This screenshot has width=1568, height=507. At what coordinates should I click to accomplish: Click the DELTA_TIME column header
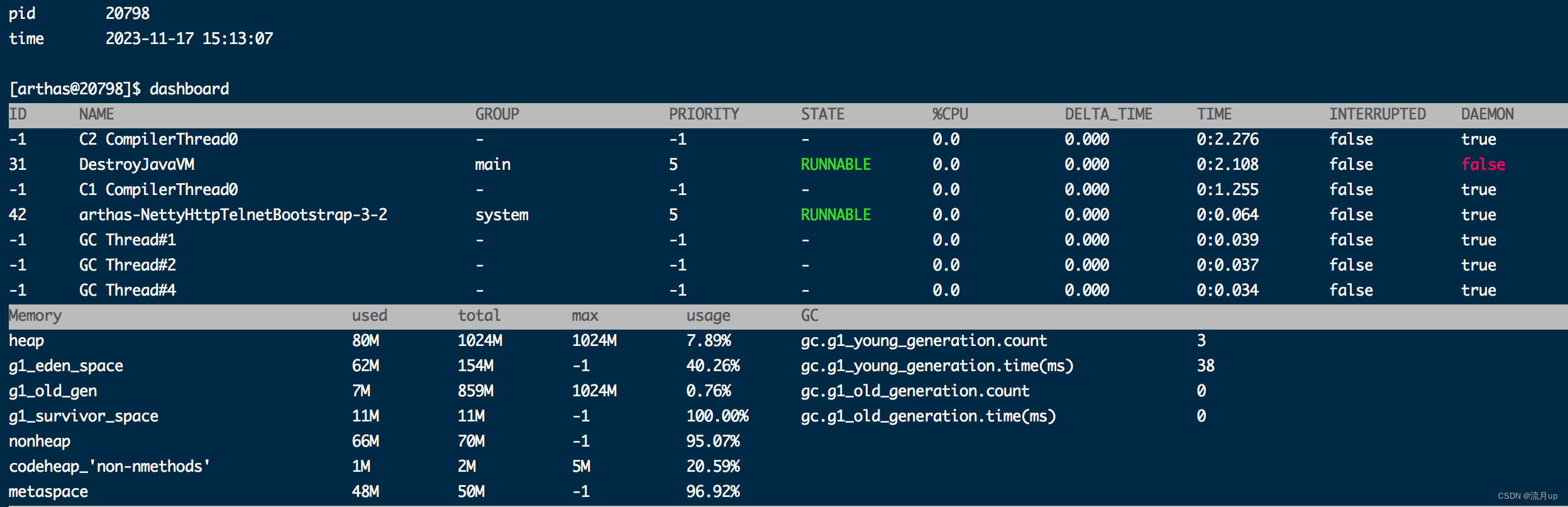[1109, 114]
